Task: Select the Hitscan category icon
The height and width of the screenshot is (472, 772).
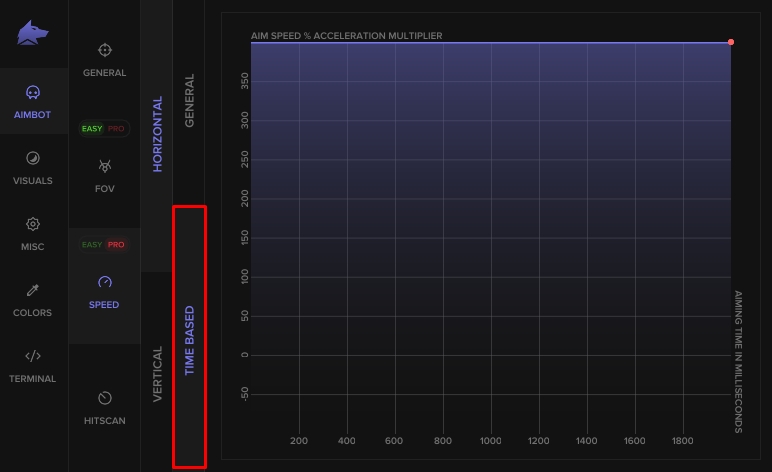Action: [x=104, y=398]
